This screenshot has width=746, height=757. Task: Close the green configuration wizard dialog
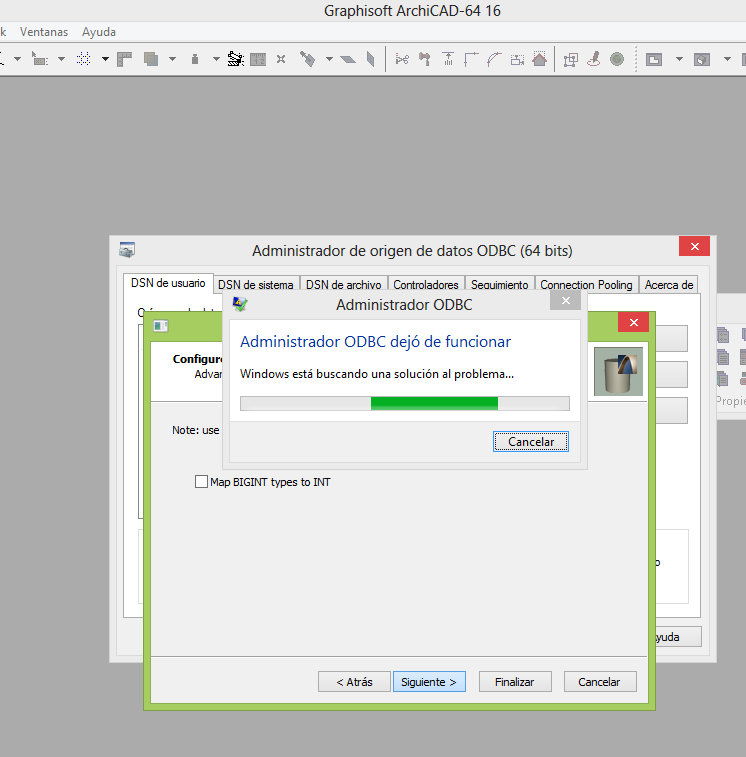(x=633, y=322)
